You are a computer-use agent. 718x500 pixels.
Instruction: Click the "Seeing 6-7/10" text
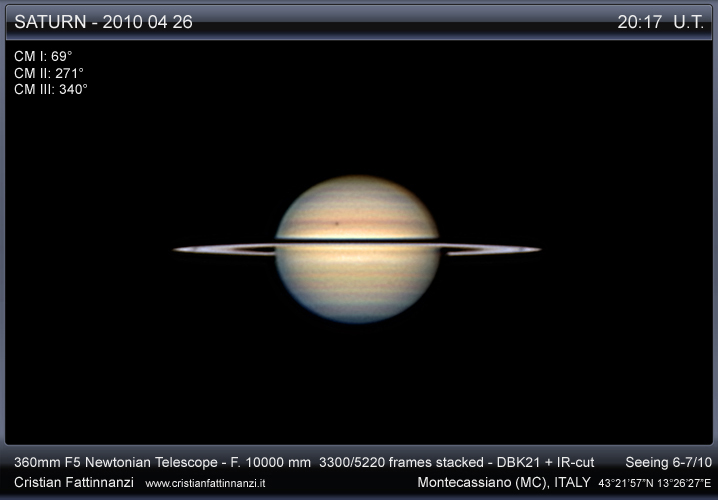point(669,462)
